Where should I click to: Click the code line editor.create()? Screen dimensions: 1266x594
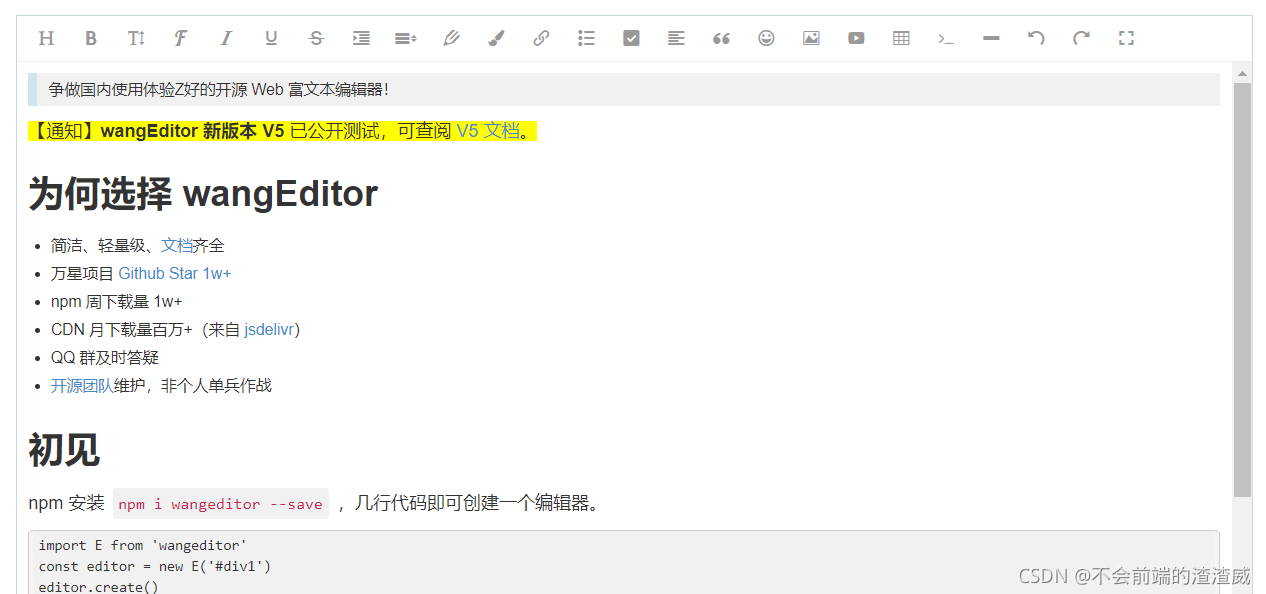pyautogui.click(x=98, y=587)
